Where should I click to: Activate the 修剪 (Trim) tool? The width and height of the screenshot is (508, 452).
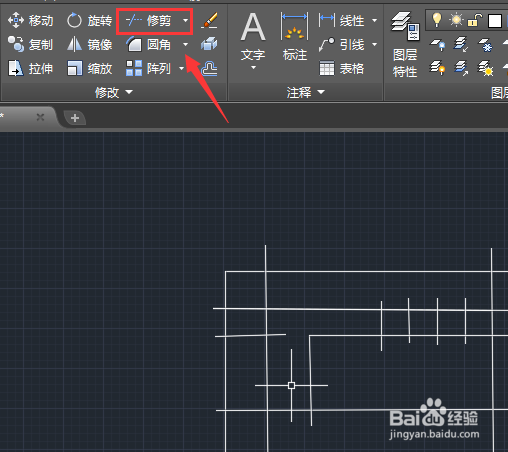148,21
